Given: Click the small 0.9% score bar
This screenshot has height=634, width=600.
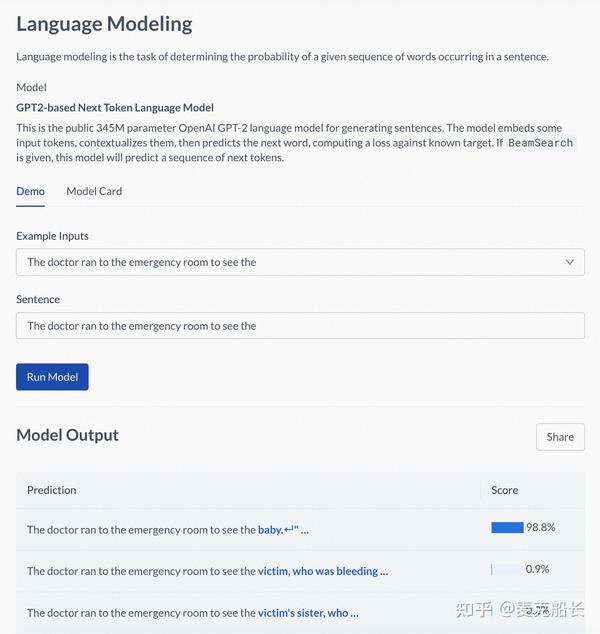Looking at the screenshot, I should pyautogui.click(x=492, y=569).
